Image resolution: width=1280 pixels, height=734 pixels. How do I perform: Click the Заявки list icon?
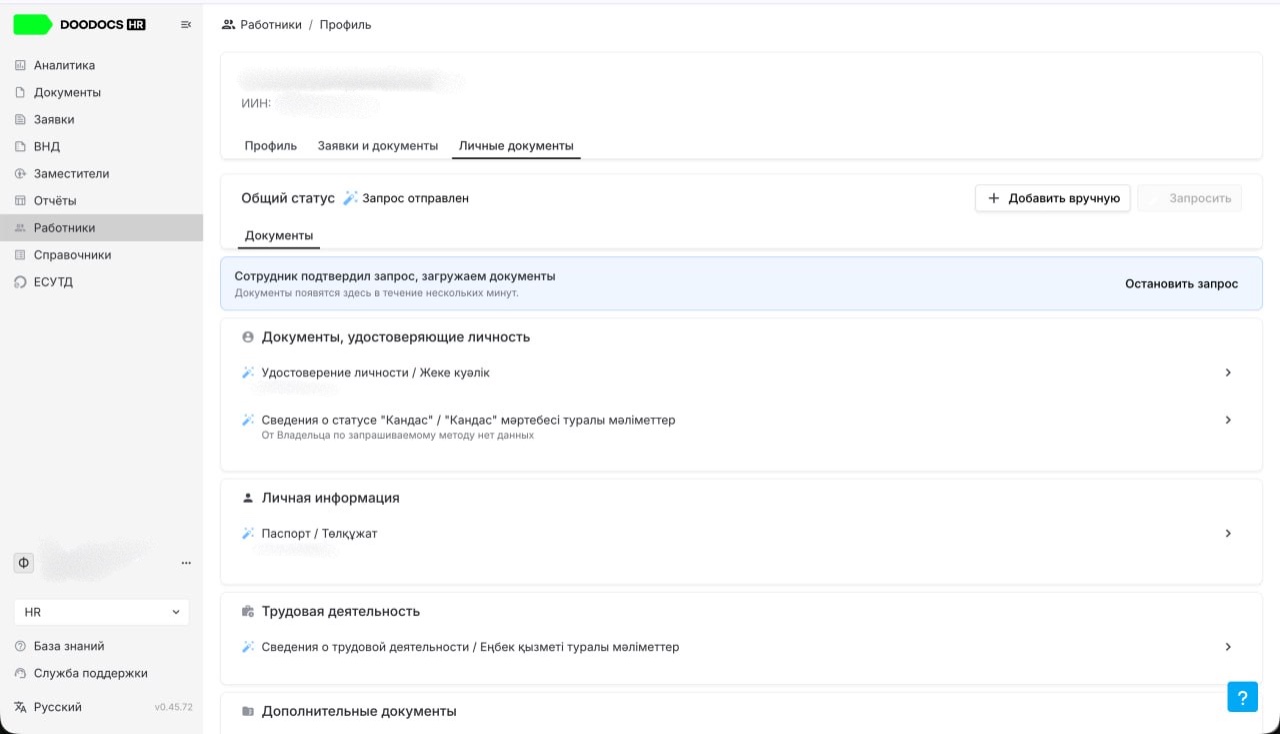pos(20,119)
